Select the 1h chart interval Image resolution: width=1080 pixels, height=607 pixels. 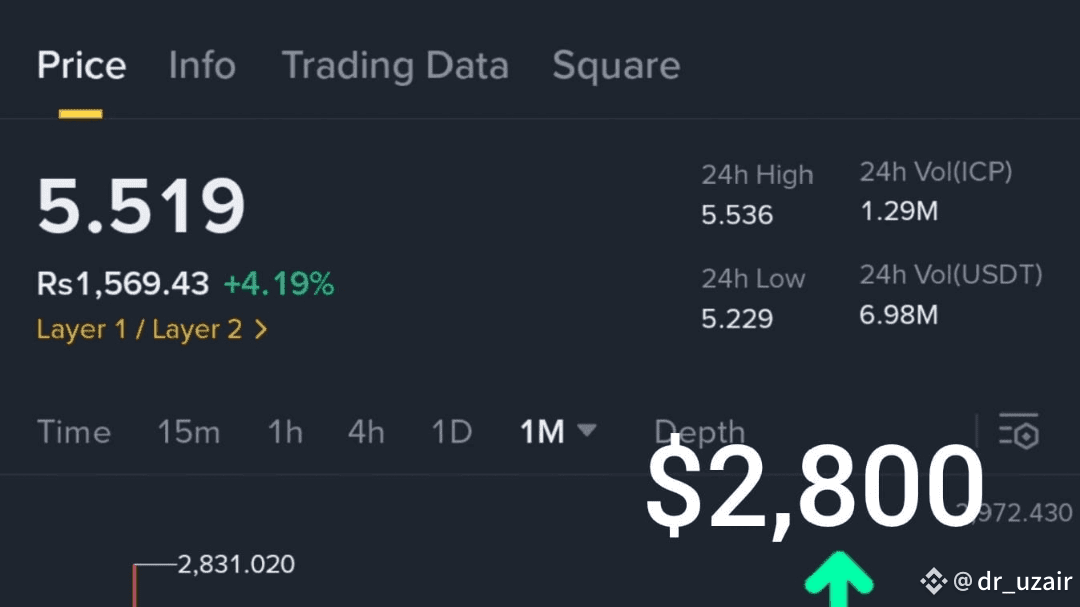click(284, 433)
